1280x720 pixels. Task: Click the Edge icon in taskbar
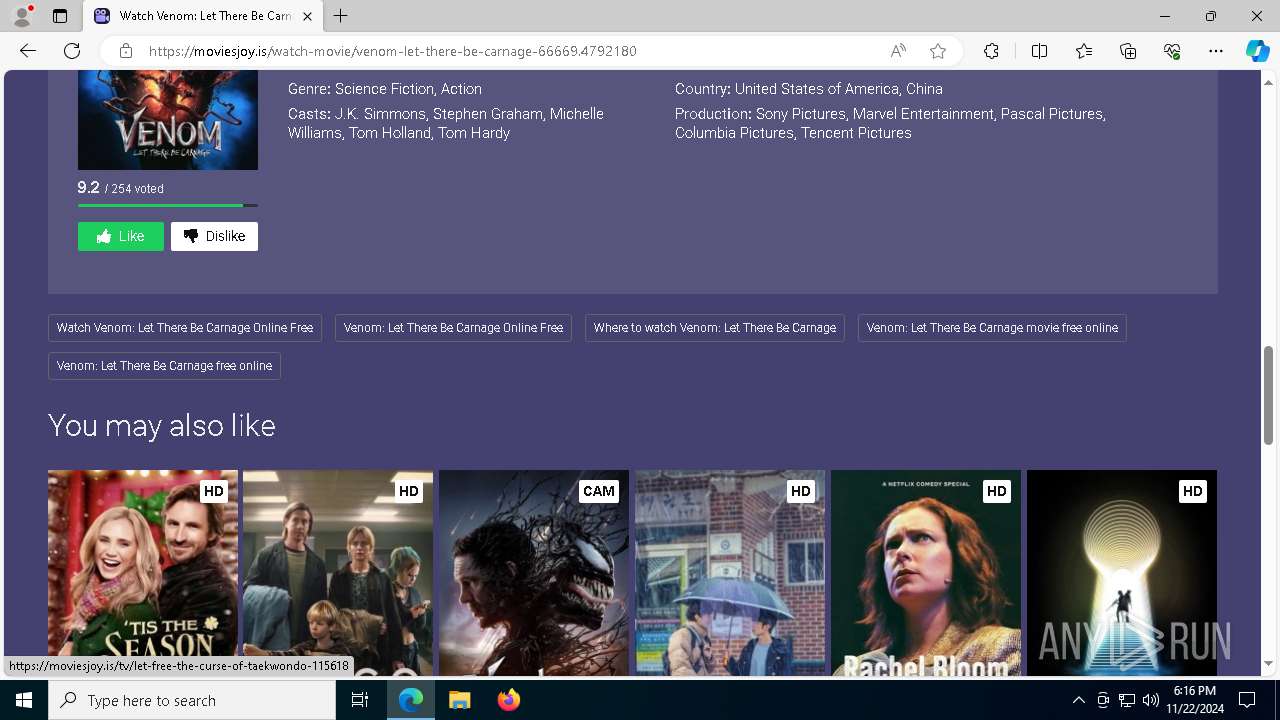point(411,700)
